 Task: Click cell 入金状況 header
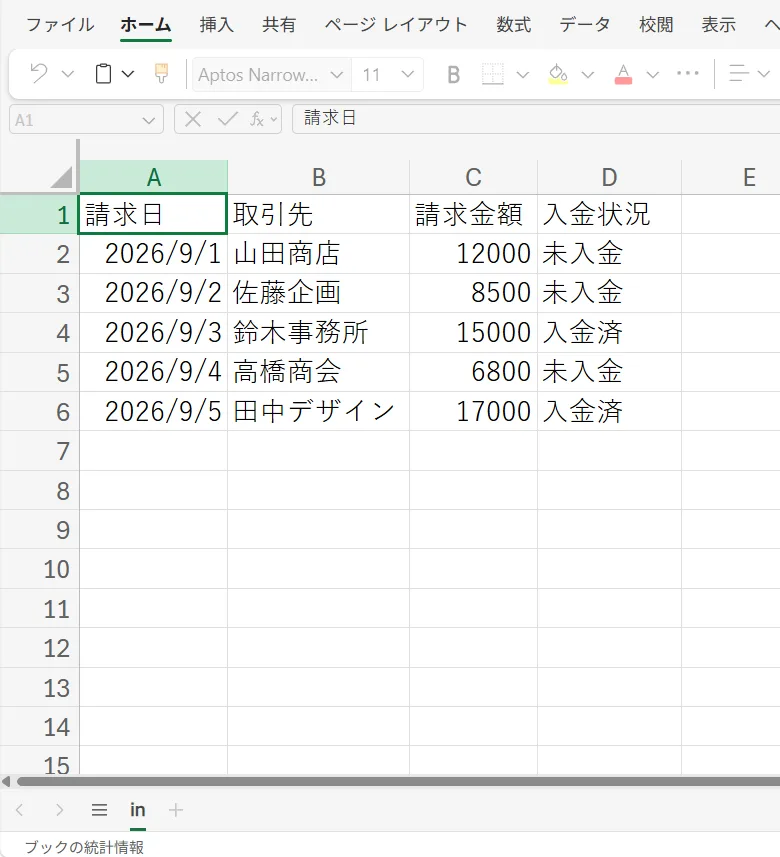tap(609, 214)
